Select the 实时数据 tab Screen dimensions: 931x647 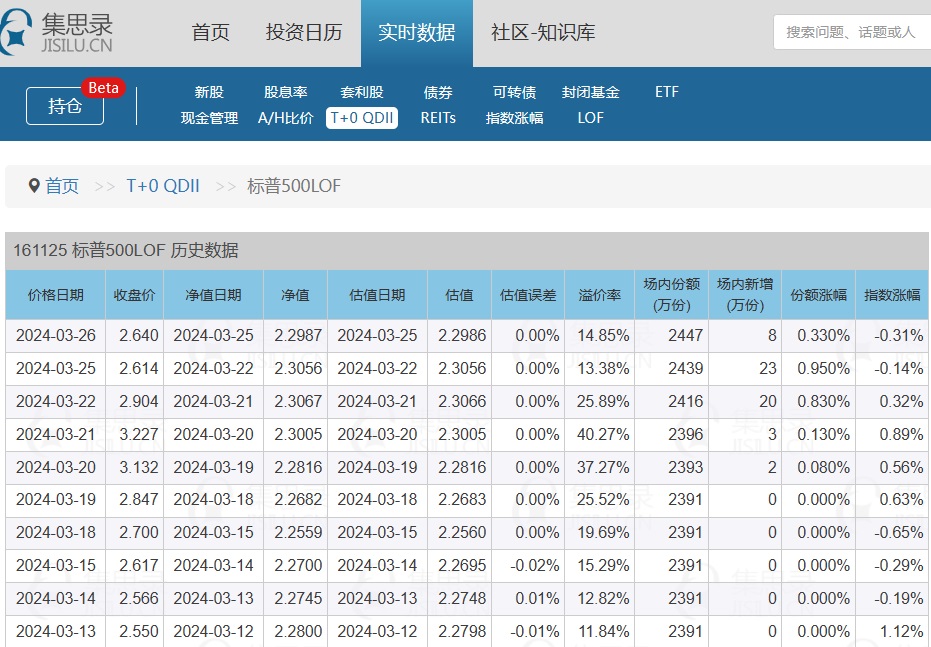coord(417,32)
